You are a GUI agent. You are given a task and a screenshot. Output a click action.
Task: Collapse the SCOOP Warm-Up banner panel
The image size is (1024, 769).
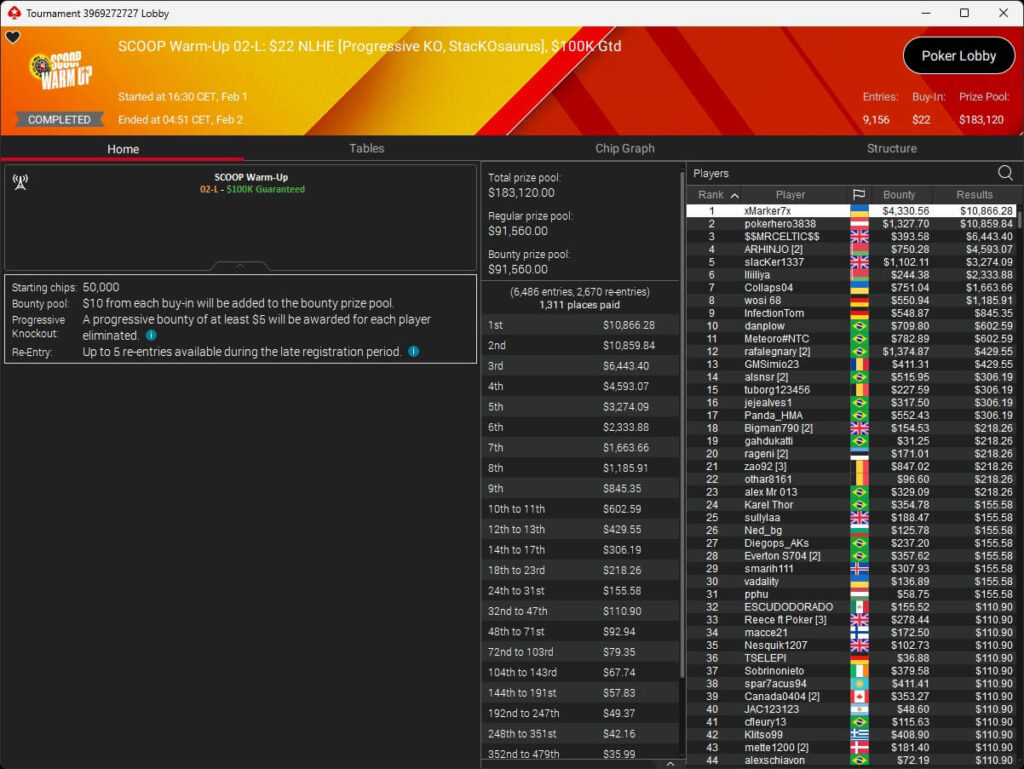[x=240, y=266]
